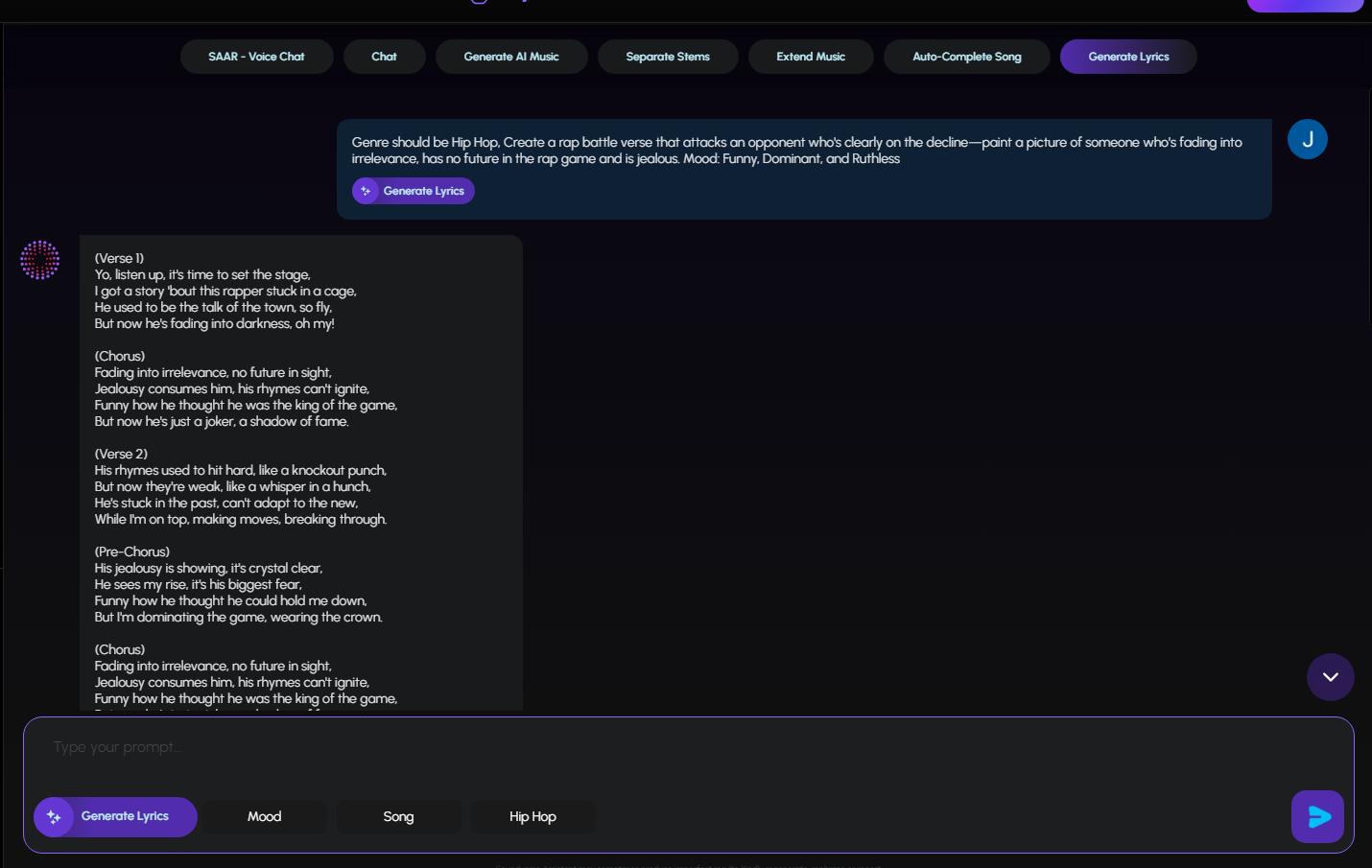
Task: Click the (Verse 2) lyrics heading
Action: pos(121,454)
